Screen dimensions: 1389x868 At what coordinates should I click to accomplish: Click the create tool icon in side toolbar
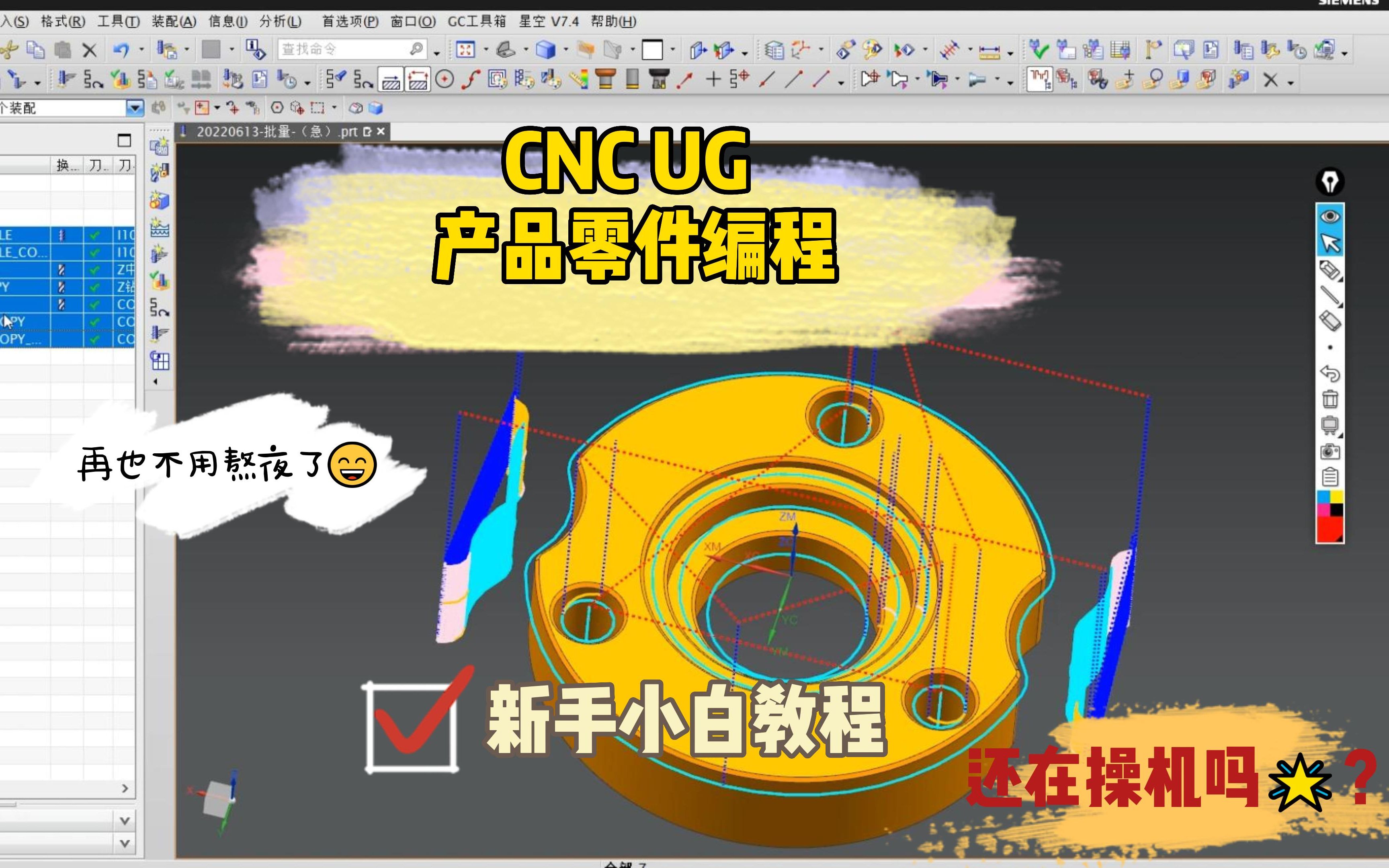click(159, 172)
